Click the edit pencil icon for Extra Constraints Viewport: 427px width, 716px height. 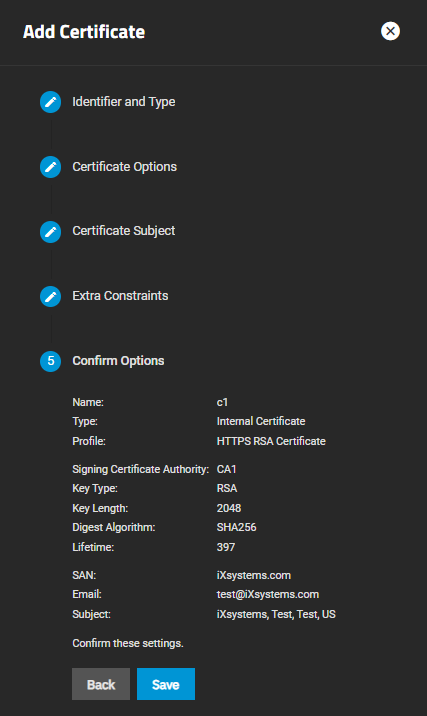tap(50, 296)
